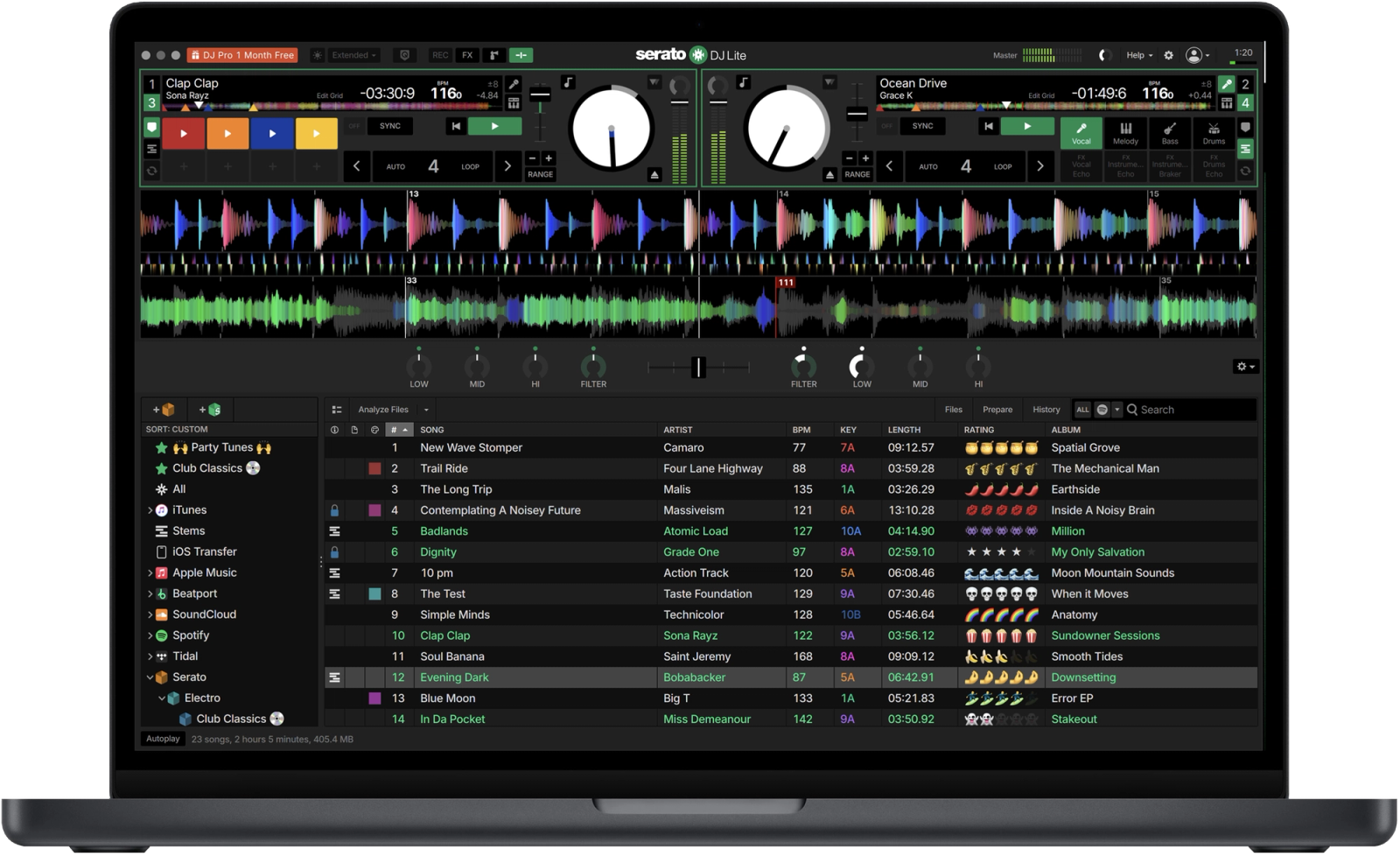1400x856 pixels.
Task: Expand the iTunes library item
Action: [150, 510]
